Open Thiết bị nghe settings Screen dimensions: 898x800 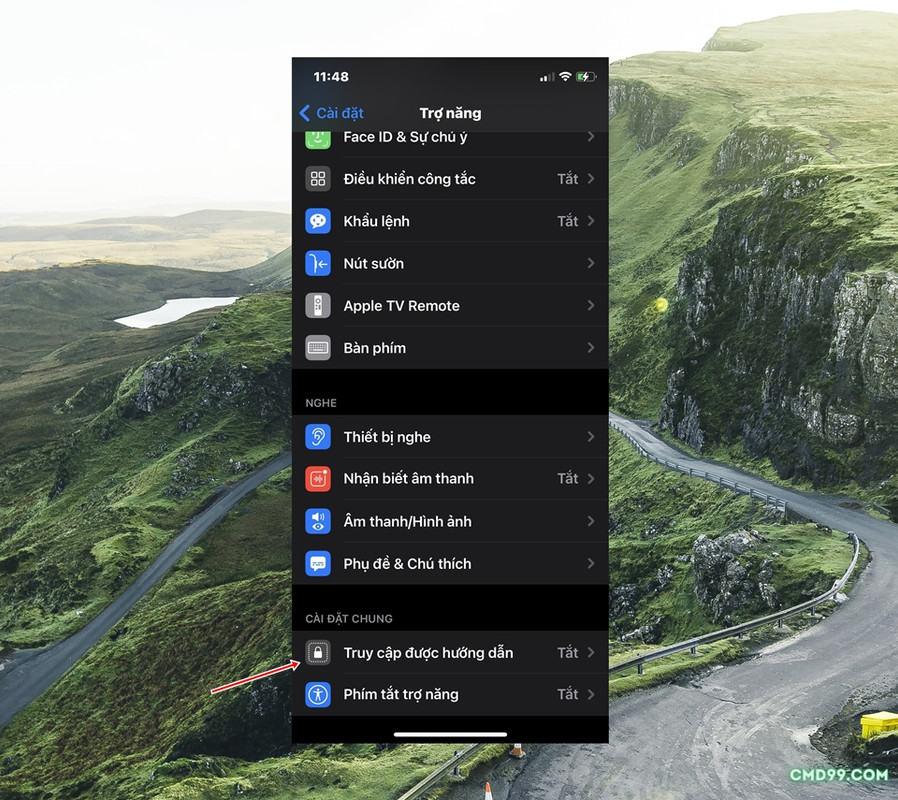click(450, 437)
